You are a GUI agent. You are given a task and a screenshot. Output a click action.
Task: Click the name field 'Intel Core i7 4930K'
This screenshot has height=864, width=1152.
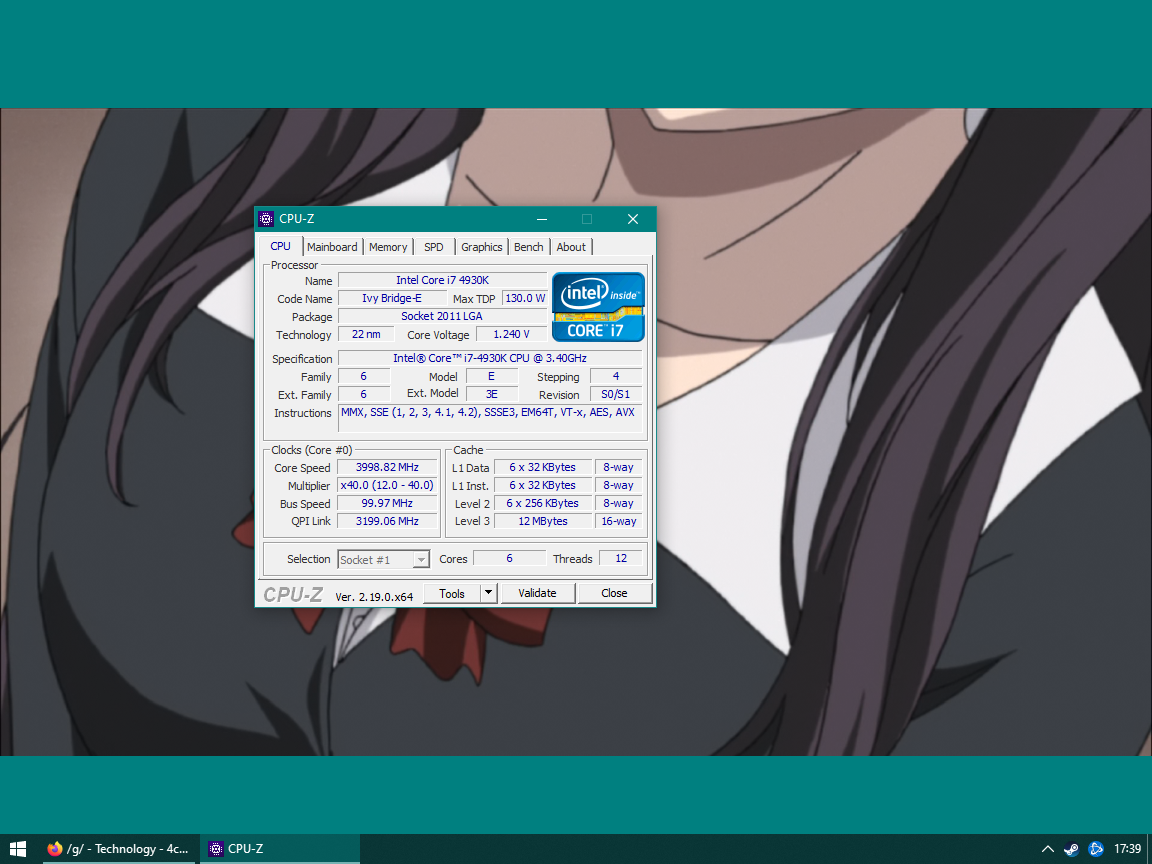(442, 280)
